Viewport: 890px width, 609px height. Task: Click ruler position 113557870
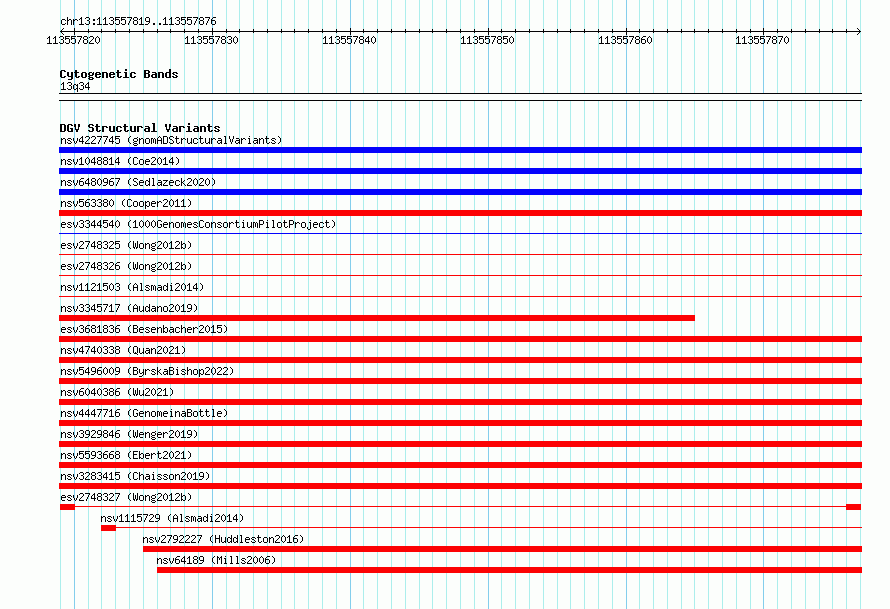(x=762, y=40)
